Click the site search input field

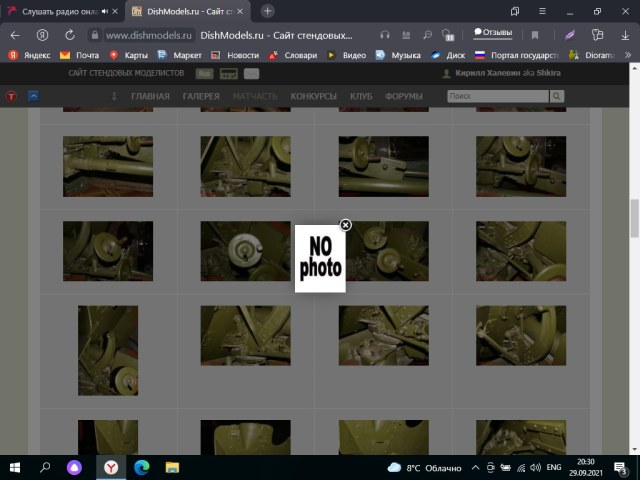497,96
